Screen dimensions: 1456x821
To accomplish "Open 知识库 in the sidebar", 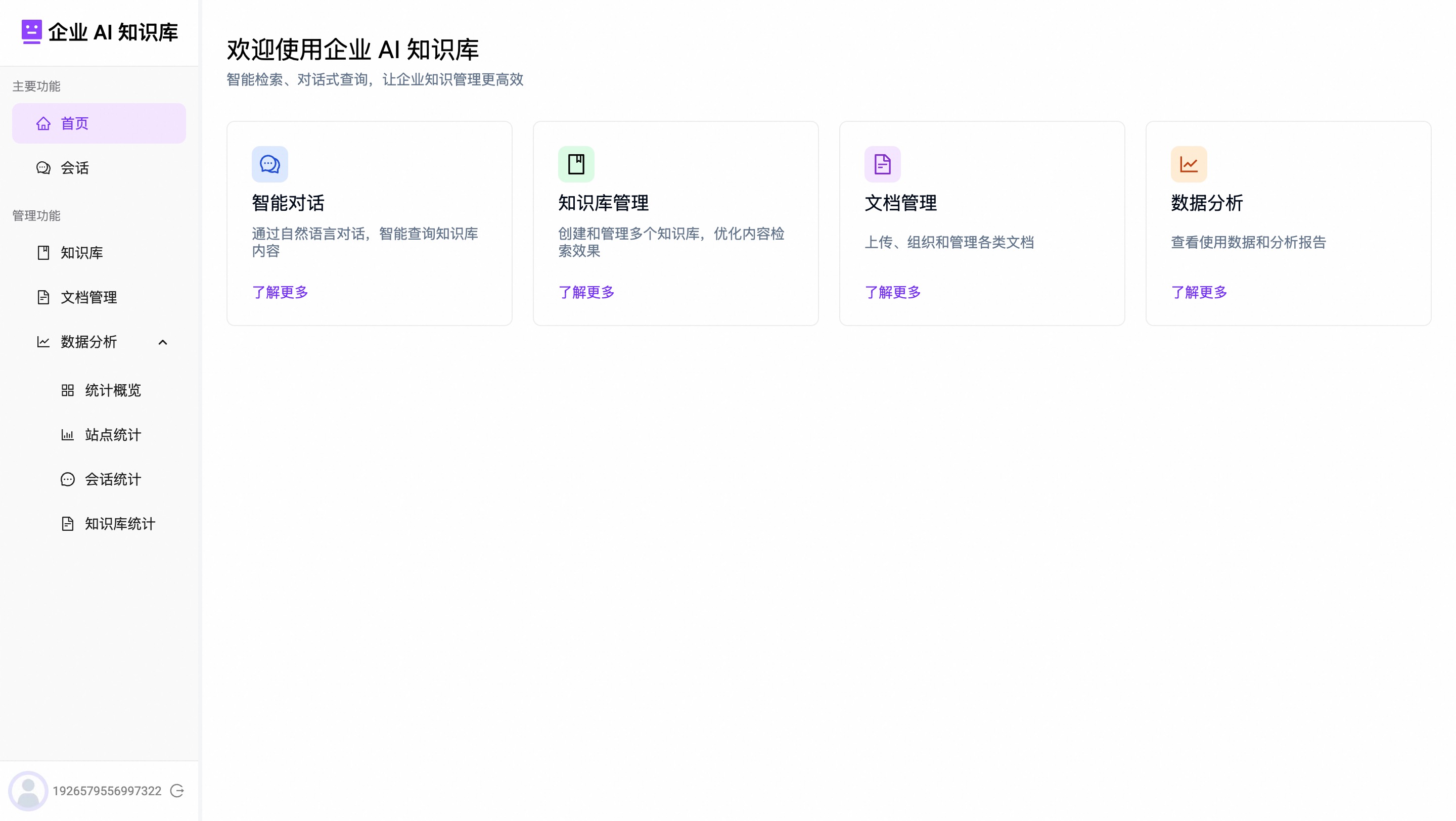I will [81, 253].
